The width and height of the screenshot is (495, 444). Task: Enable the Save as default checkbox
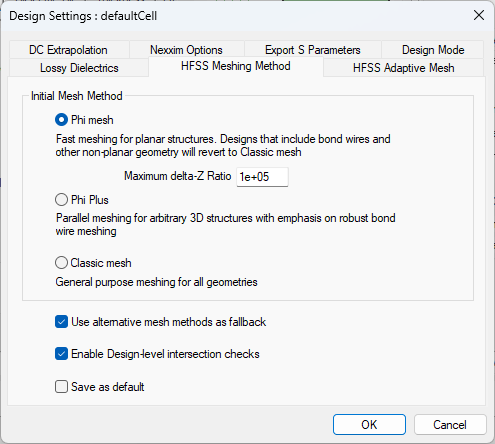(61, 387)
